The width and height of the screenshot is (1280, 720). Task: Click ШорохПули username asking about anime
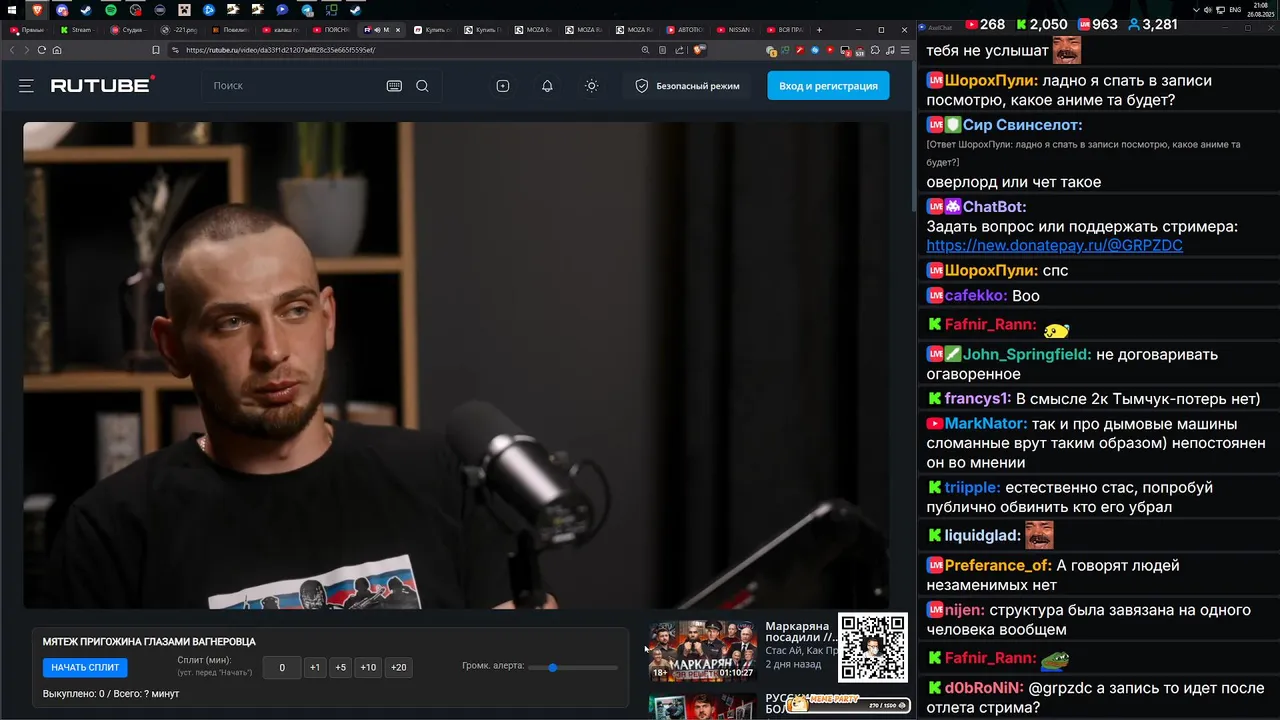(x=992, y=81)
